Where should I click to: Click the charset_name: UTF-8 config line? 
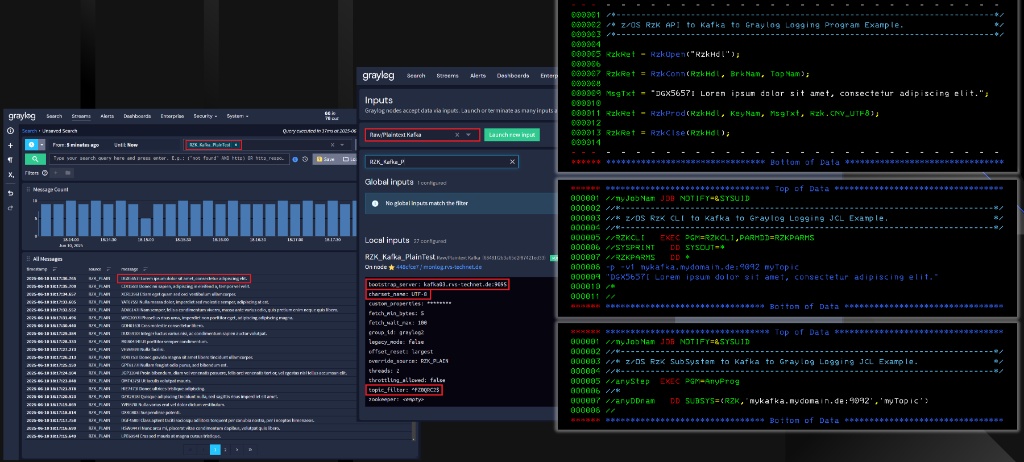click(x=398, y=294)
